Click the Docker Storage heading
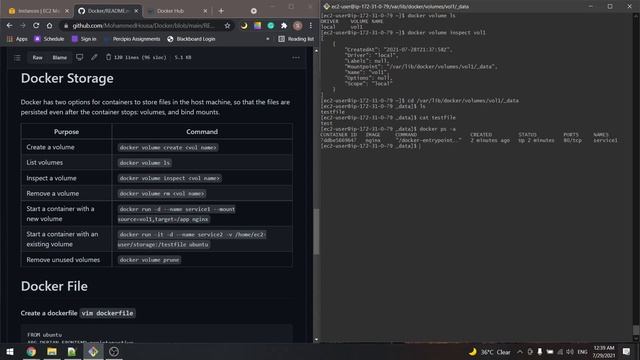Screen dimensions: 640x360 (x=67, y=78)
